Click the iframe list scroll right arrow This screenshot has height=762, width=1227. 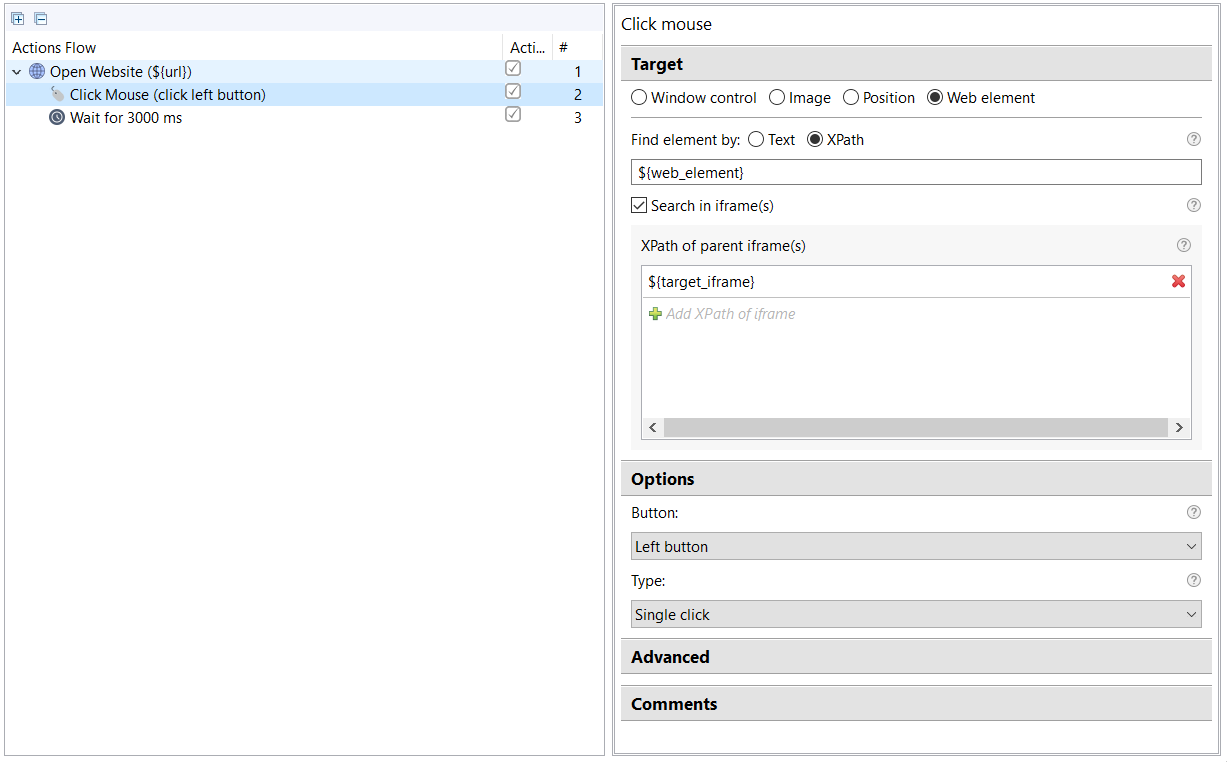[1179, 427]
